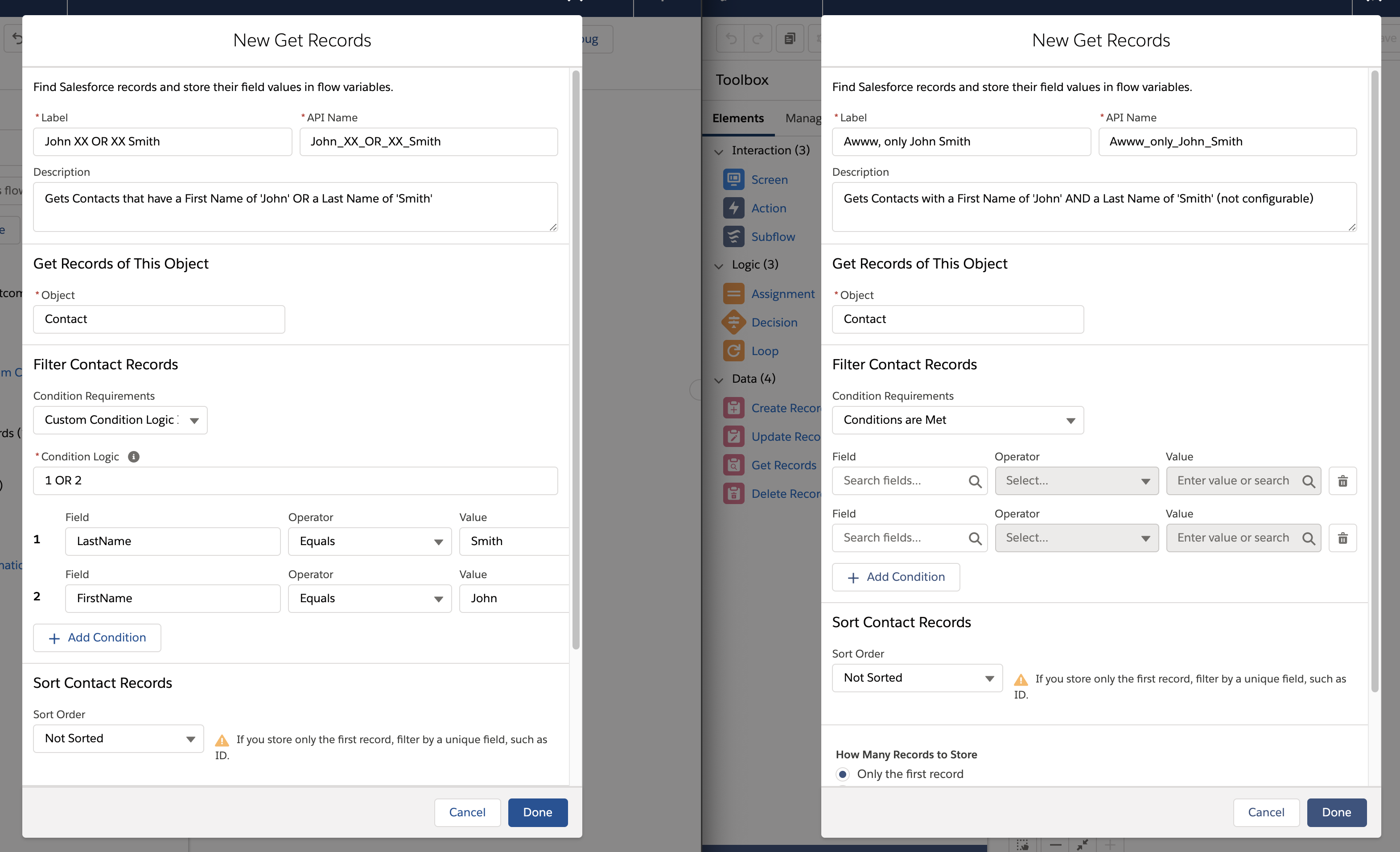Viewport: 1400px width, 852px height.
Task: Click the Description box in right dialog
Action: [x=1094, y=207]
